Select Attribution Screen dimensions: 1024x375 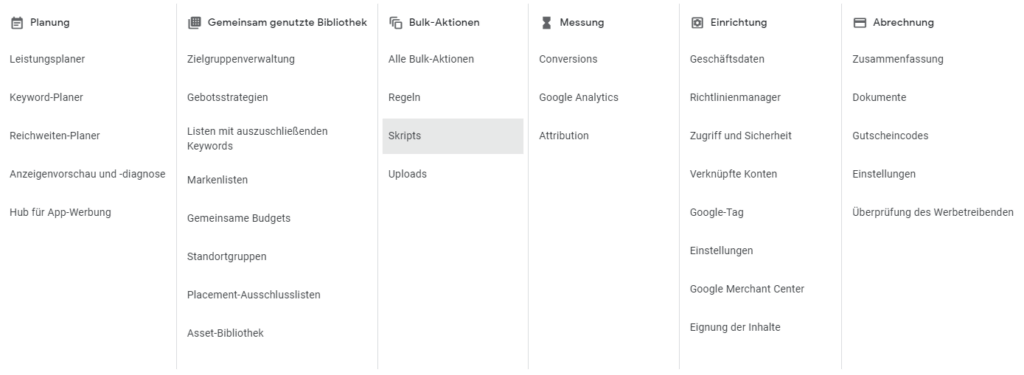click(564, 136)
